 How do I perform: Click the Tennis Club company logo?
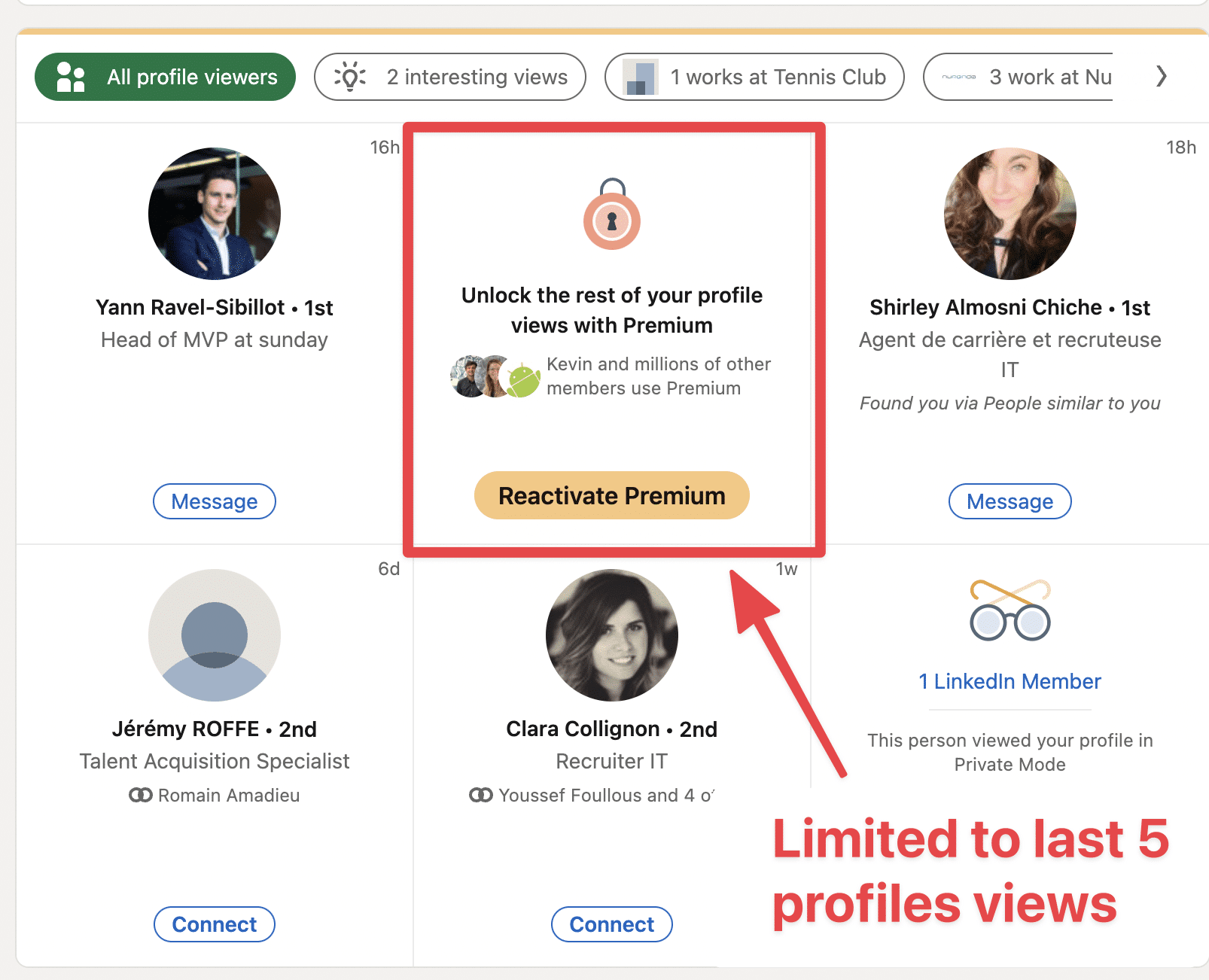click(641, 77)
